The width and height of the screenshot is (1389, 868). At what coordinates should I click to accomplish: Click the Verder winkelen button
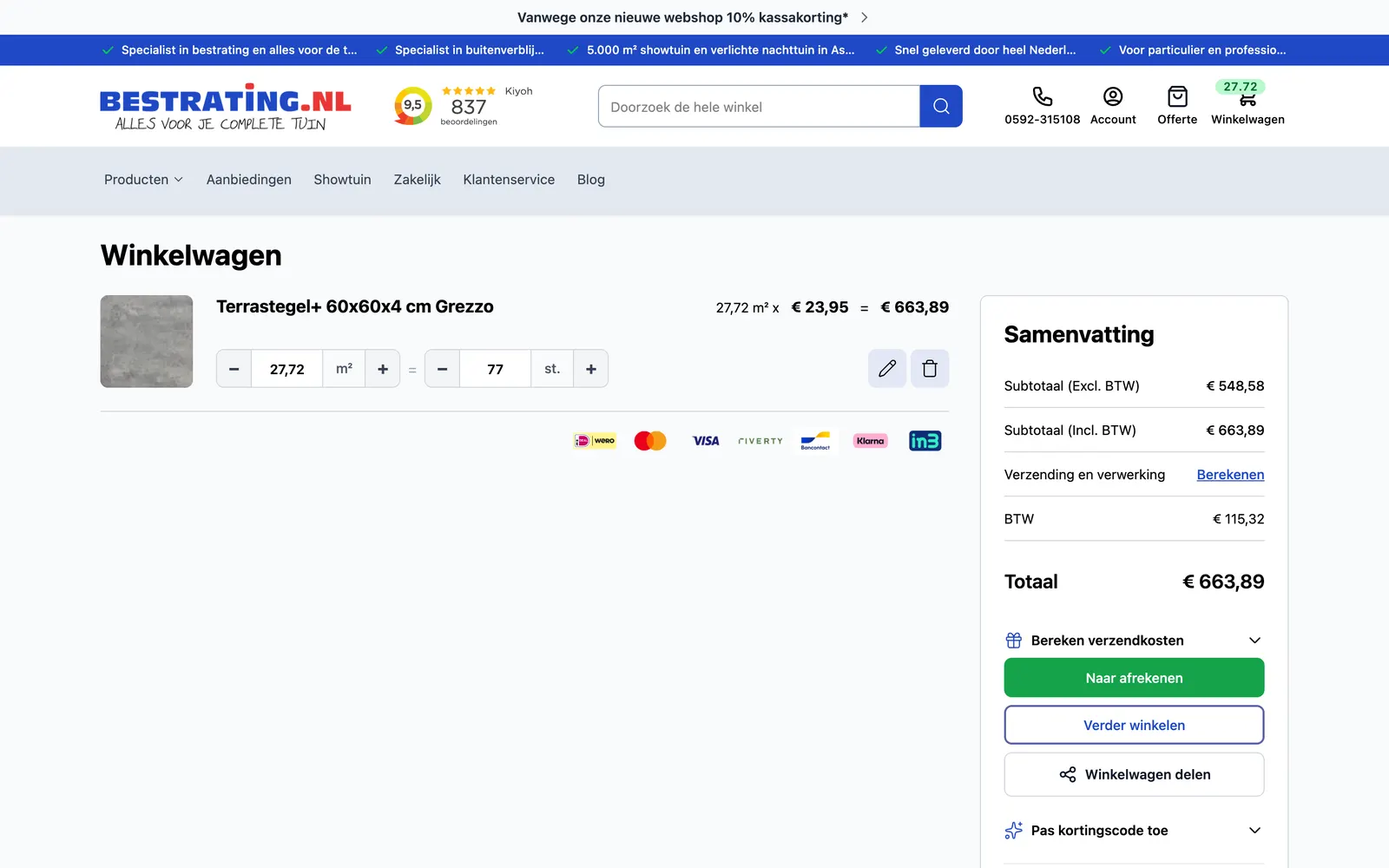point(1134,725)
